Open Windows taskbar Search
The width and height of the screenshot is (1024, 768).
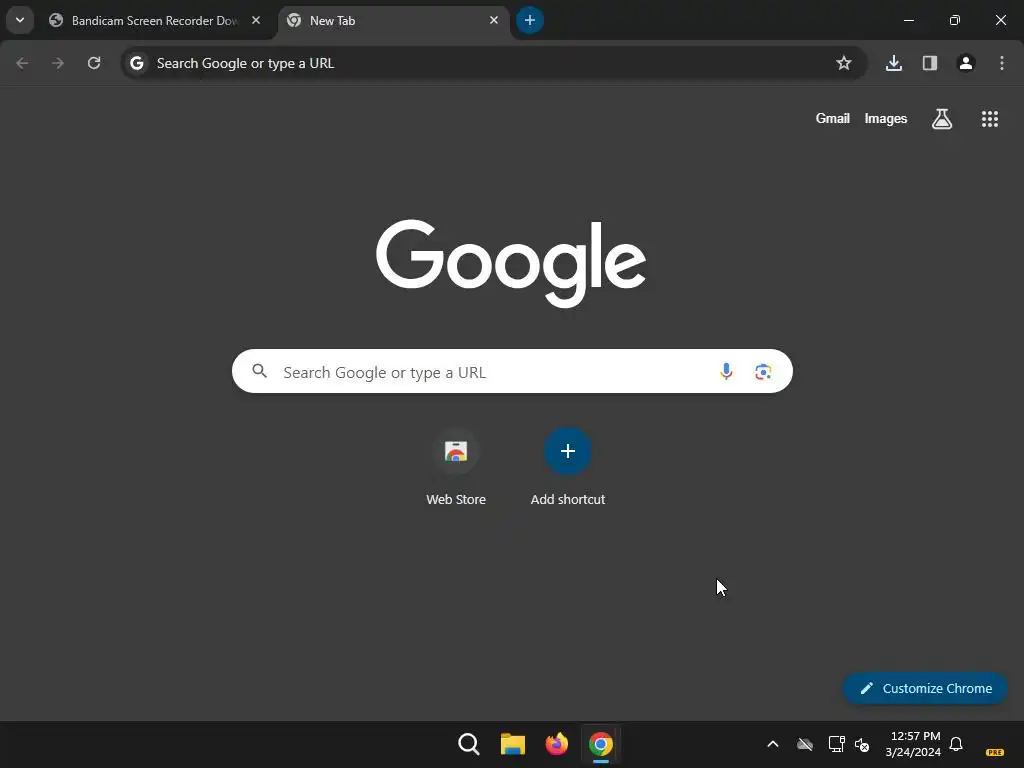coord(468,744)
